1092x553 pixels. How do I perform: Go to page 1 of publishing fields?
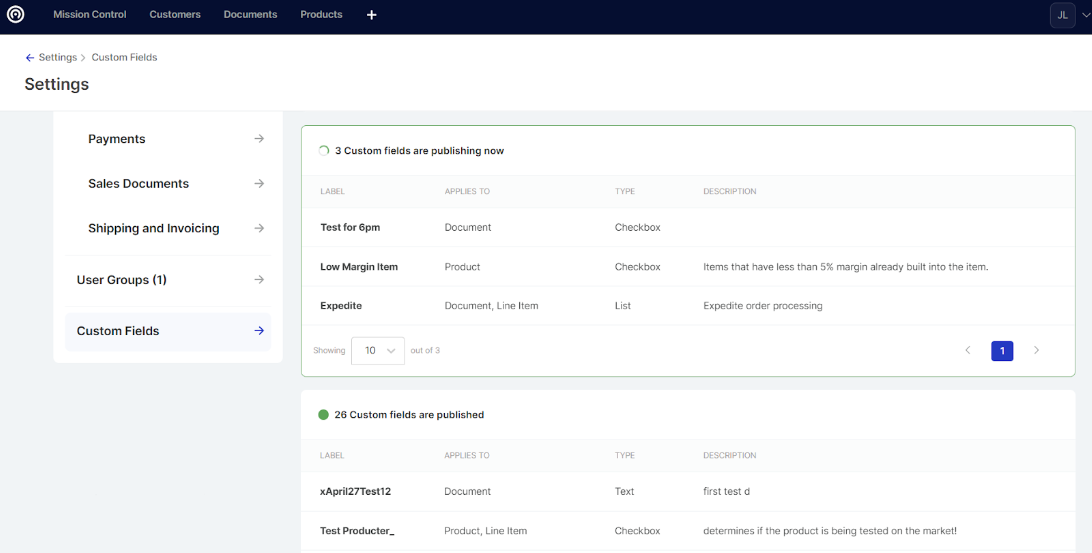[x=1002, y=351]
